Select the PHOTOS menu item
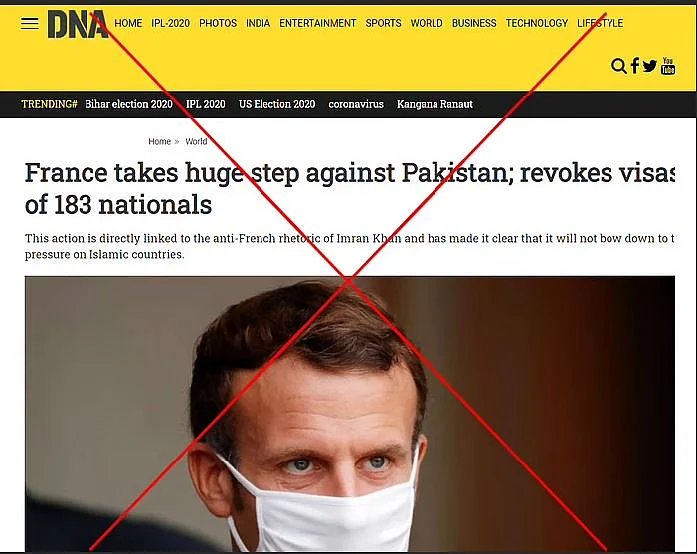Image resolution: width=697 pixels, height=554 pixels. click(x=218, y=23)
